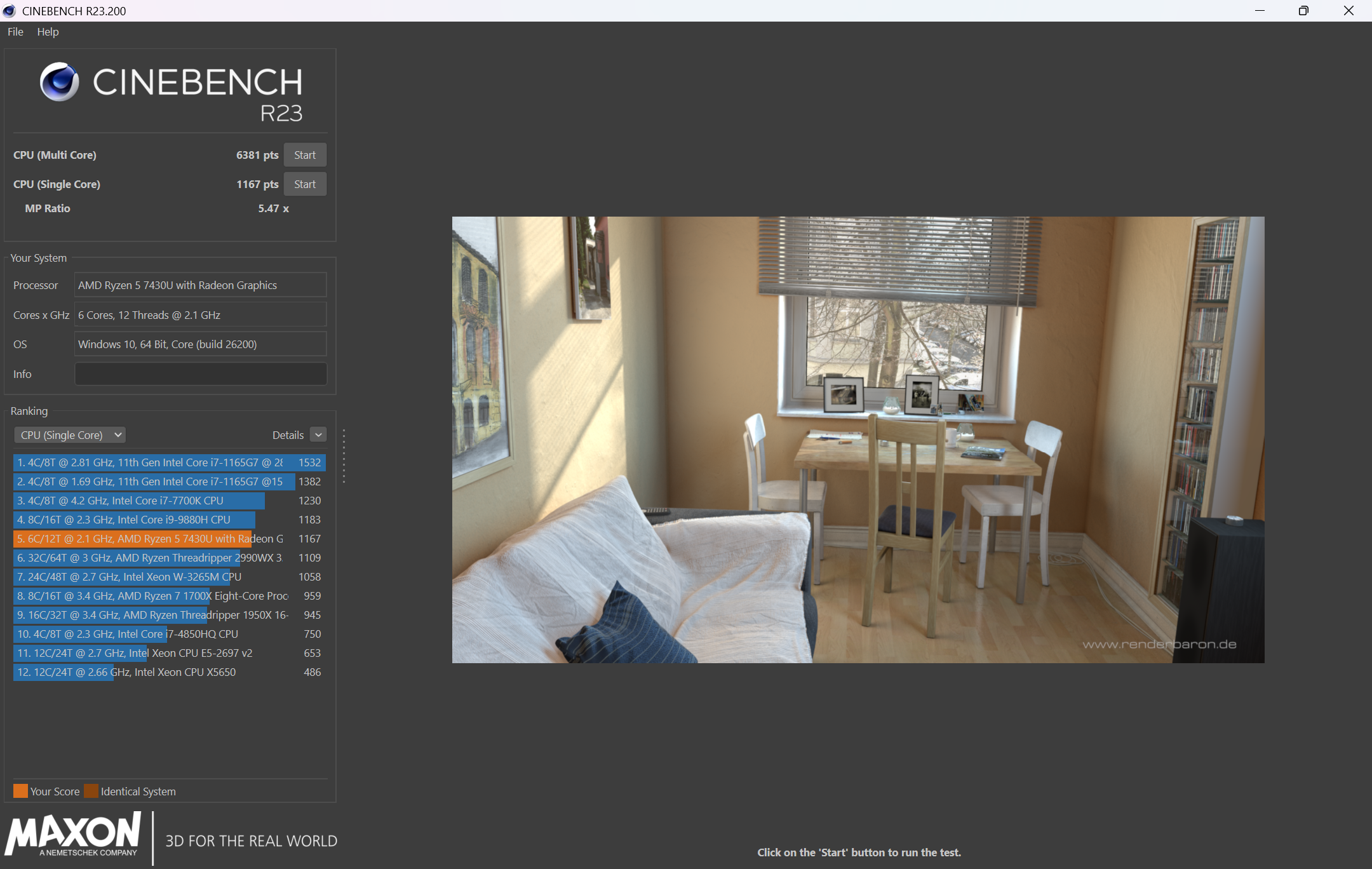Viewport: 1372px width, 869px height.
Task: Expand the Details arrow in Ranking
Action: tap(319, 434)
